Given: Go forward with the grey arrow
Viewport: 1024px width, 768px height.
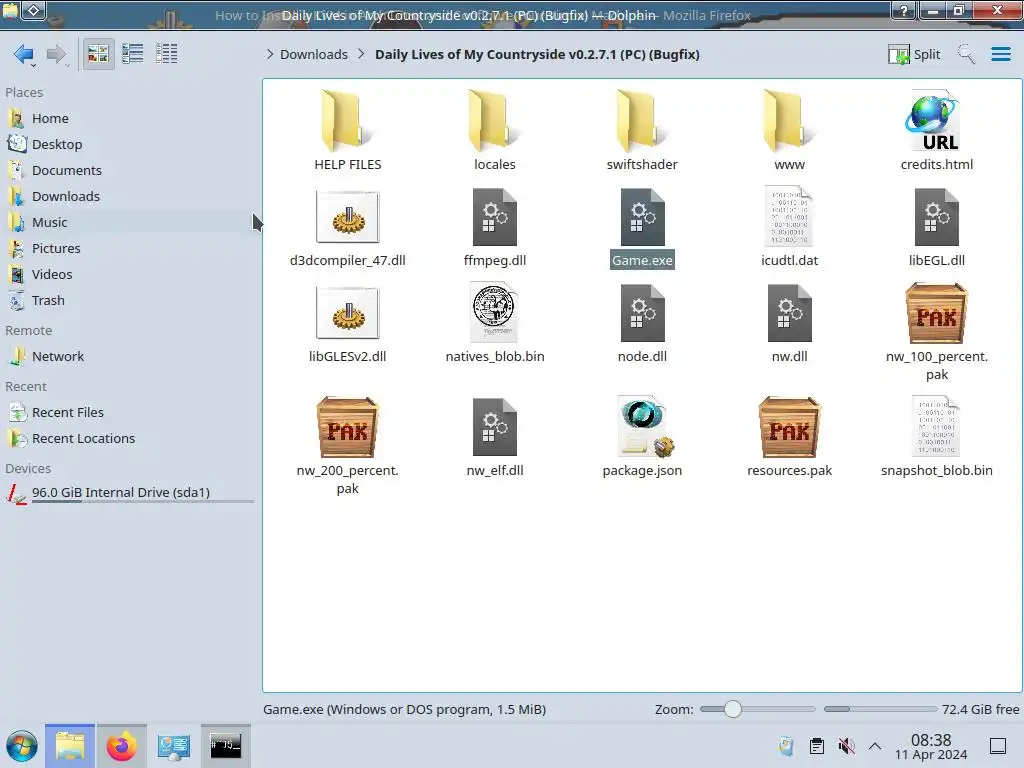Looking at the screenshot, I should click(57, 54).
